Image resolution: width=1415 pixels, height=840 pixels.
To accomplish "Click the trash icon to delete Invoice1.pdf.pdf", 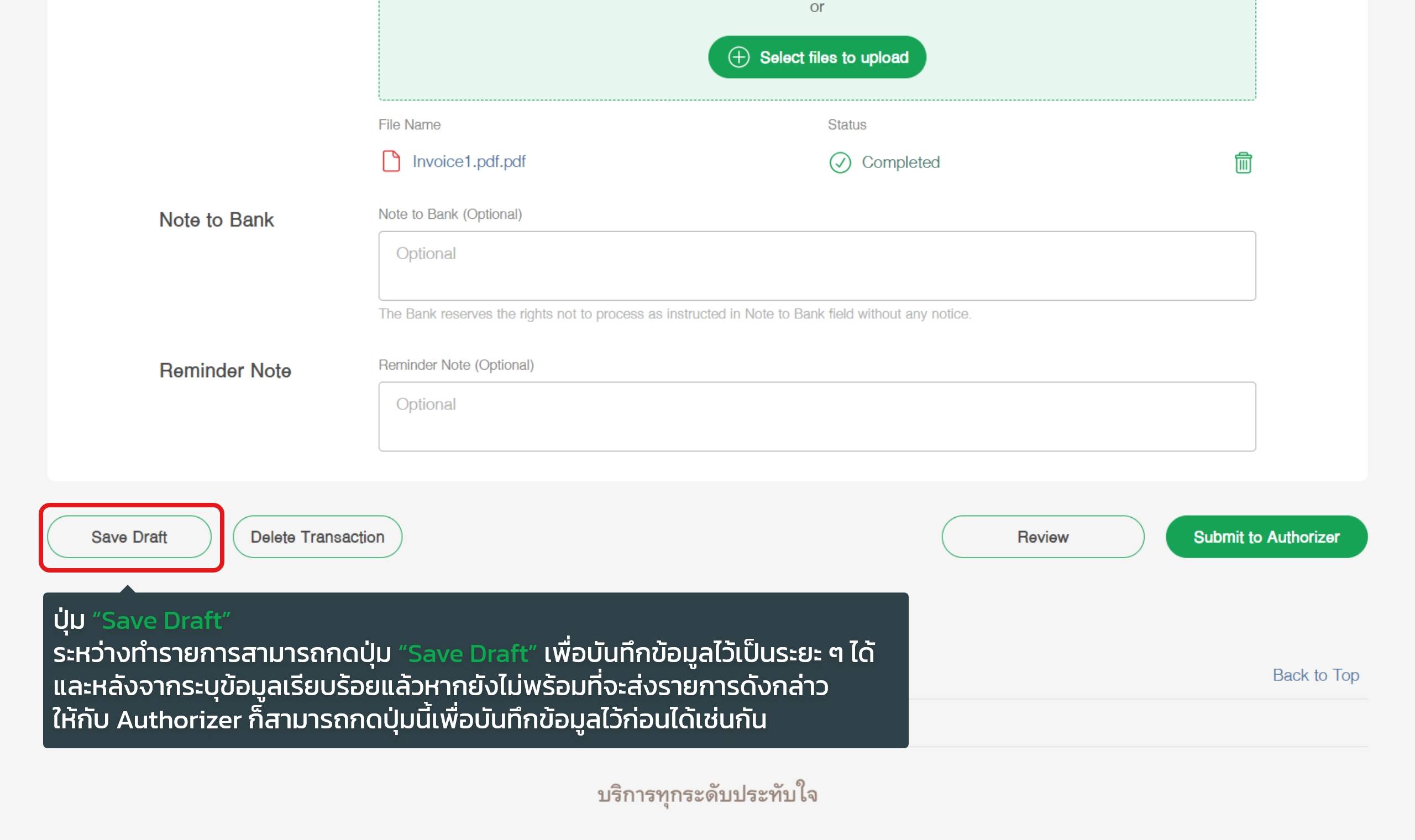I will pos(1243,162).
